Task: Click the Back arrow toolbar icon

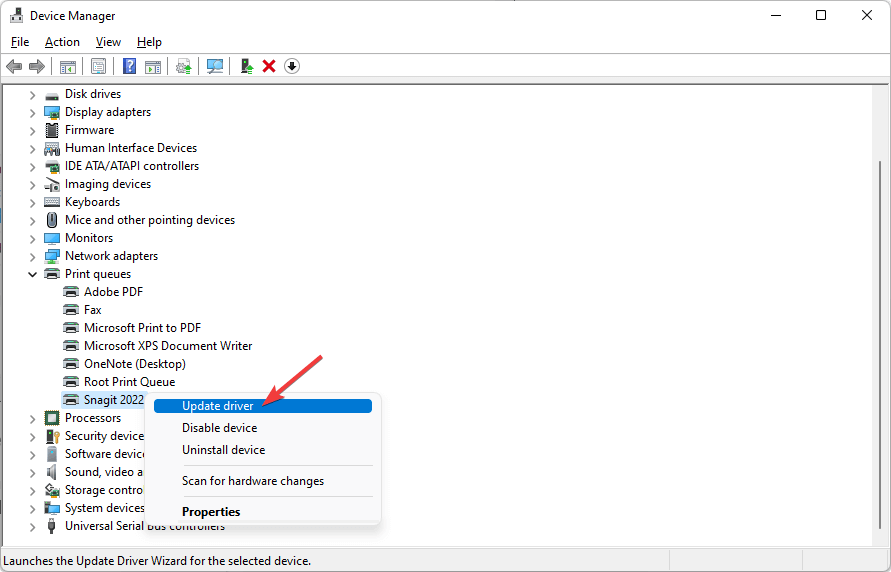Action: click(14, 66)
